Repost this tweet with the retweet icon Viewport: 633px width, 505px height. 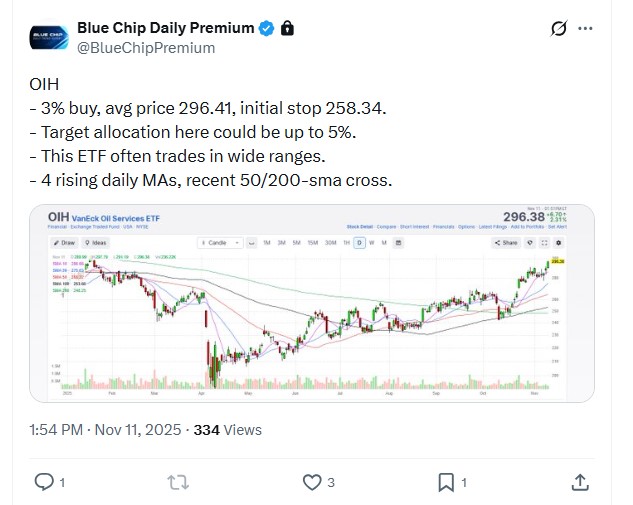178,482
